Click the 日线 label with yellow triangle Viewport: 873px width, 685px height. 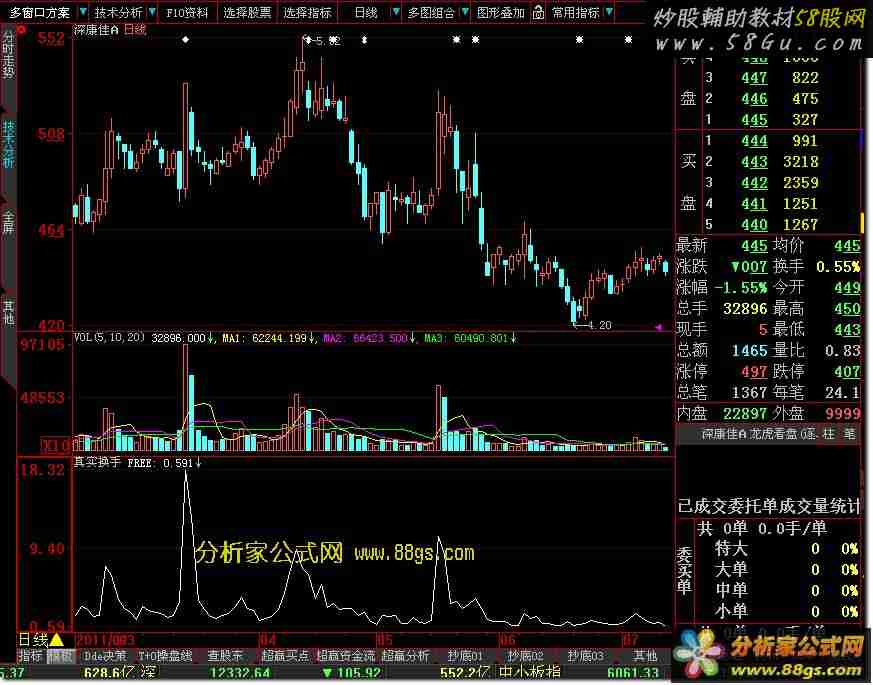(33, 639)
